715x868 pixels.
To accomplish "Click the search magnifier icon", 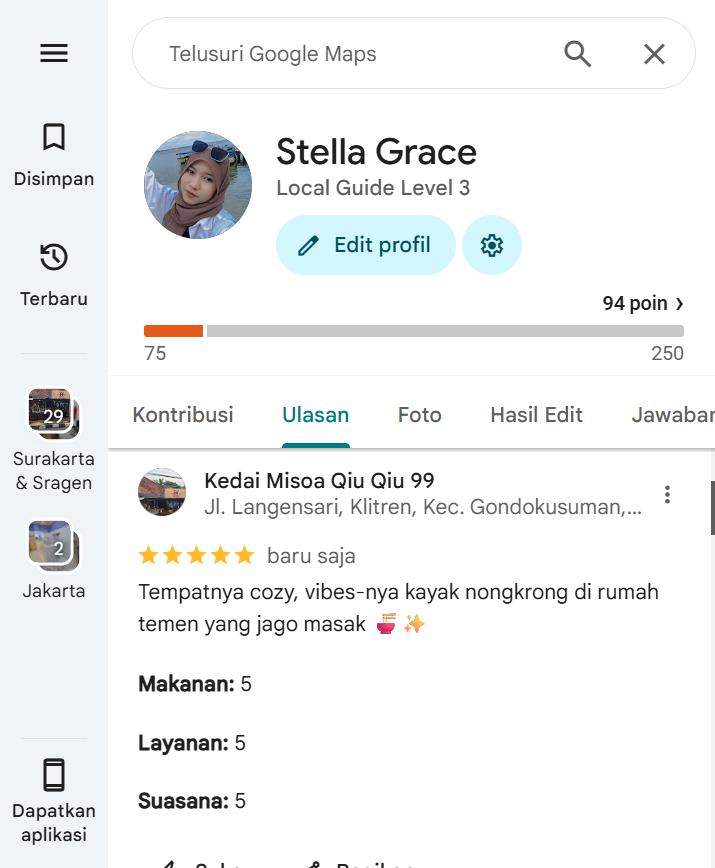I will [577, 54].
